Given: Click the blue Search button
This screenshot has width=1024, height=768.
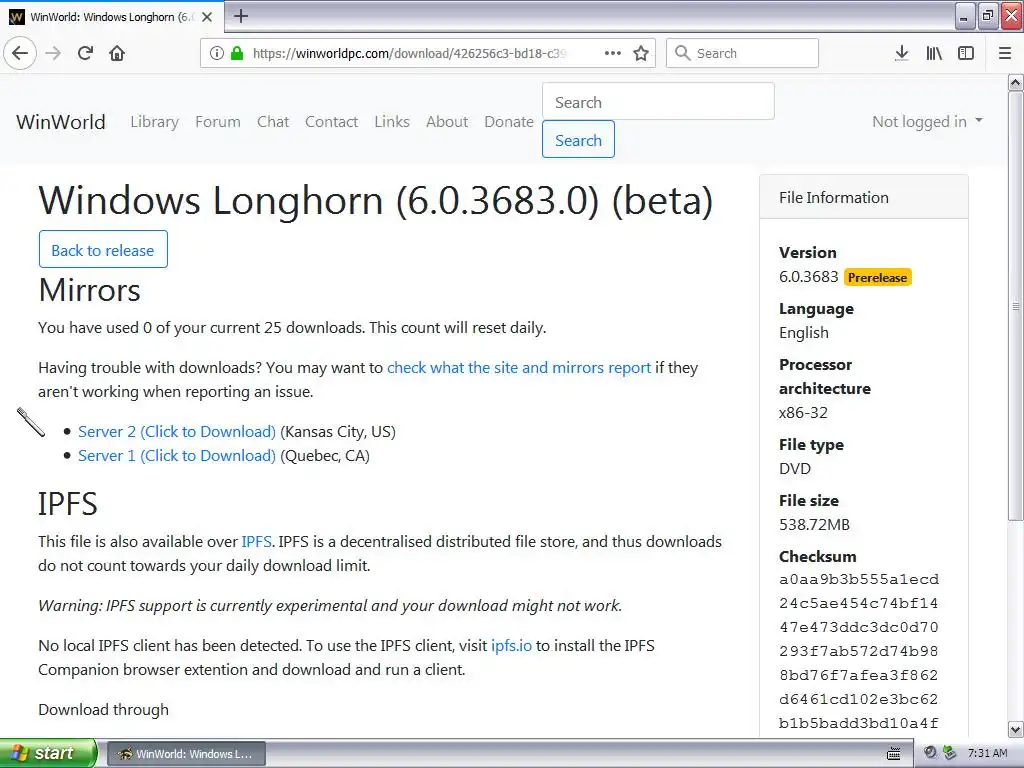Looking at the screenshot, I should (578, 139).
